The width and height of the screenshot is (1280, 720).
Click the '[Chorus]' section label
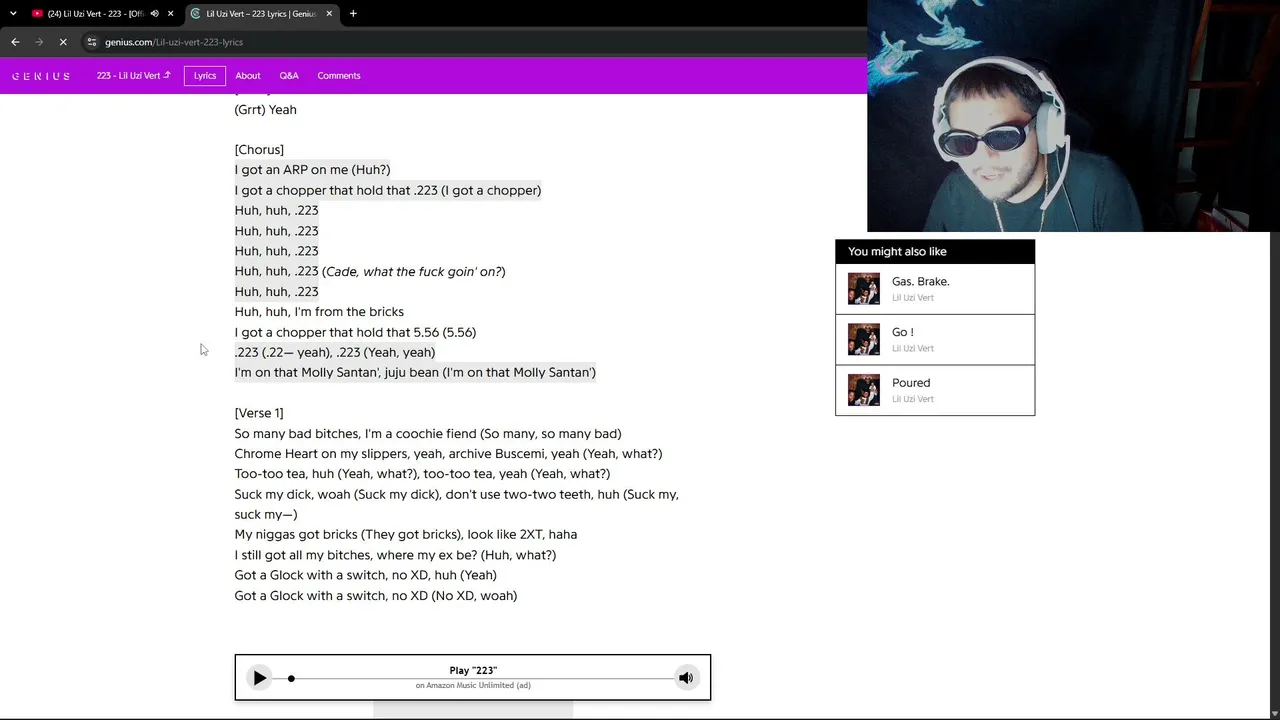click(259, 150)
